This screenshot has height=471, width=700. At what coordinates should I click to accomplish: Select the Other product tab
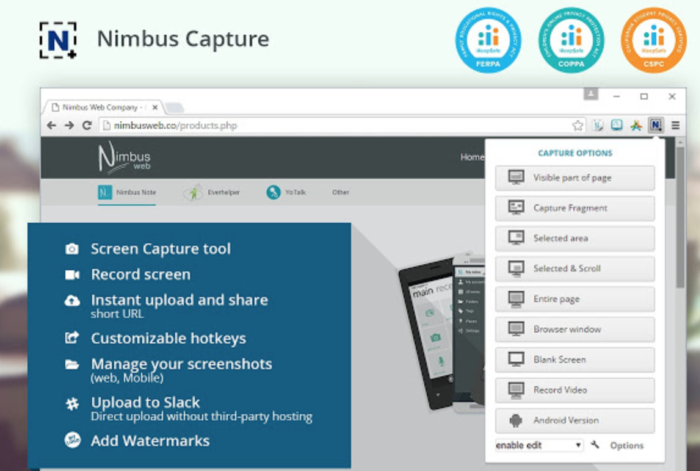point(340,192)
